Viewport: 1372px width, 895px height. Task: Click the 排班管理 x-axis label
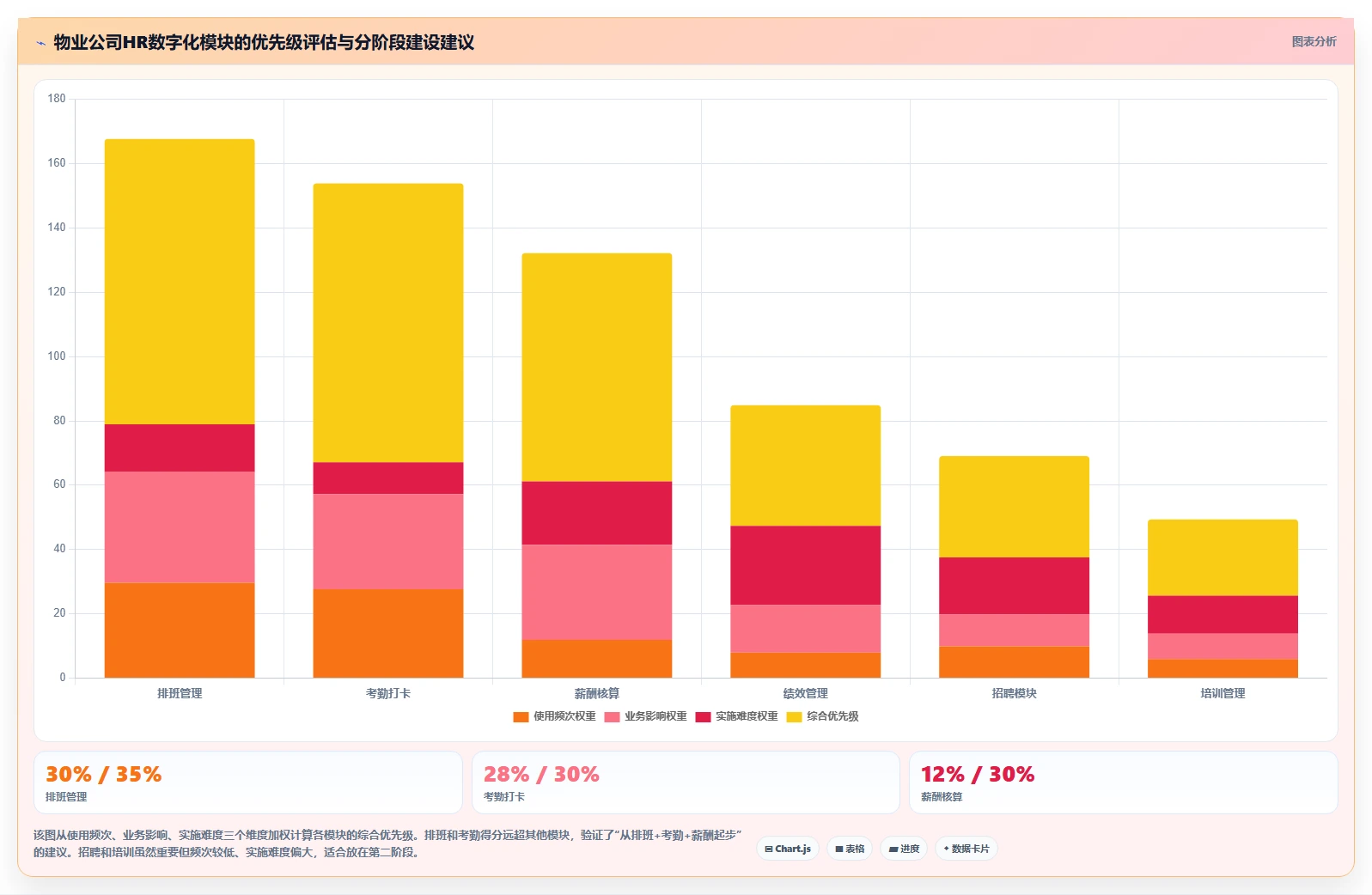tap(180, 693)
